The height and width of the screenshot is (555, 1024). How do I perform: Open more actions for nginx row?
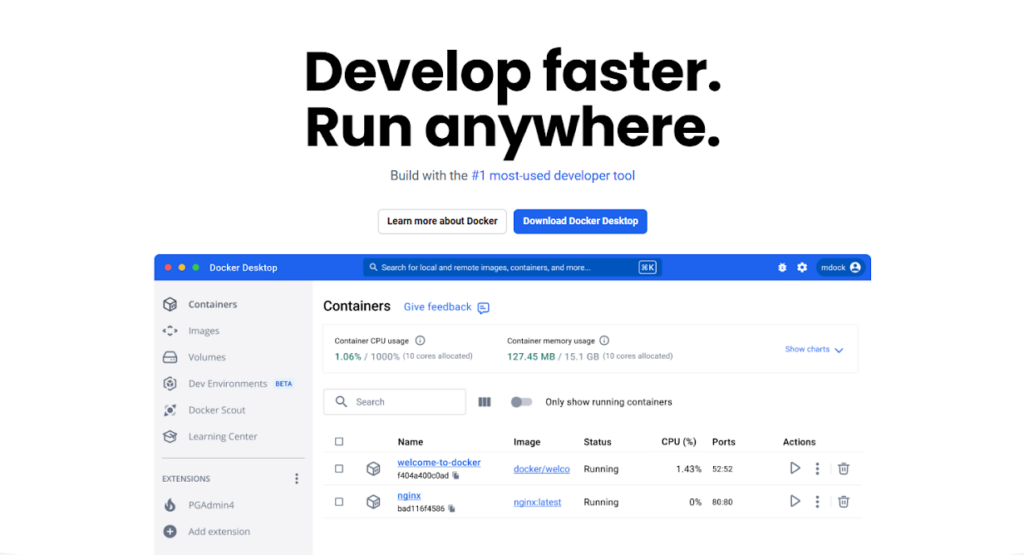817,502
